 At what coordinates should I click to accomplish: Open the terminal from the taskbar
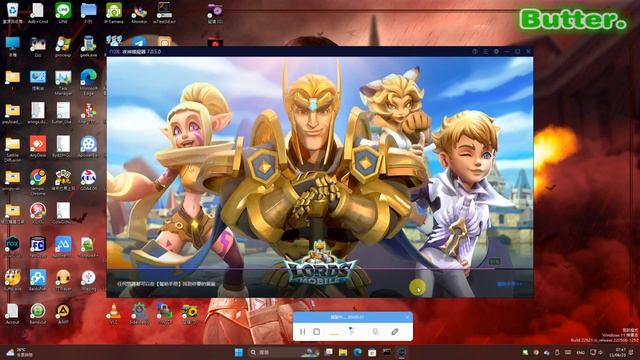[387, 352]
